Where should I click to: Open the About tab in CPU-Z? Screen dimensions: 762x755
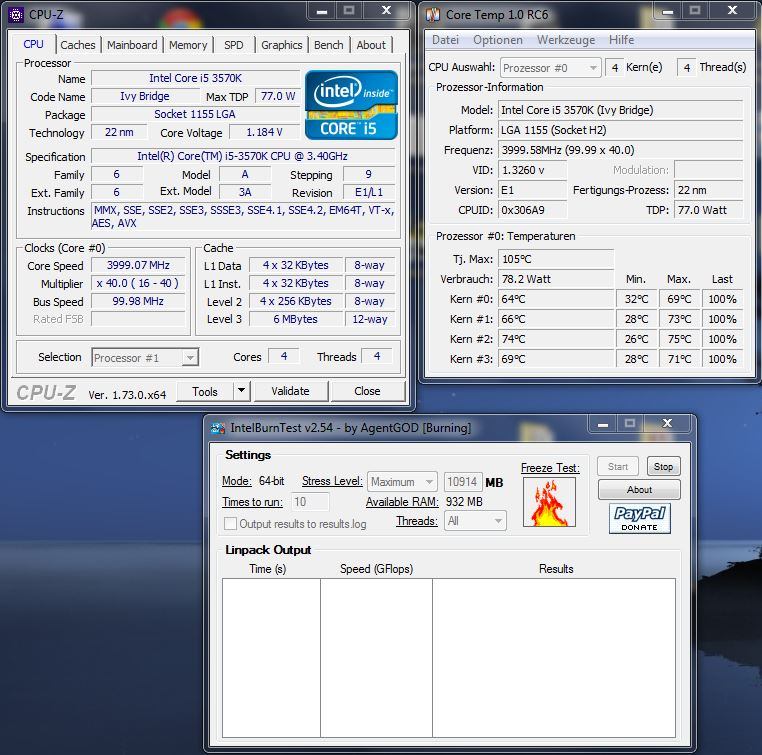point(371,45)
